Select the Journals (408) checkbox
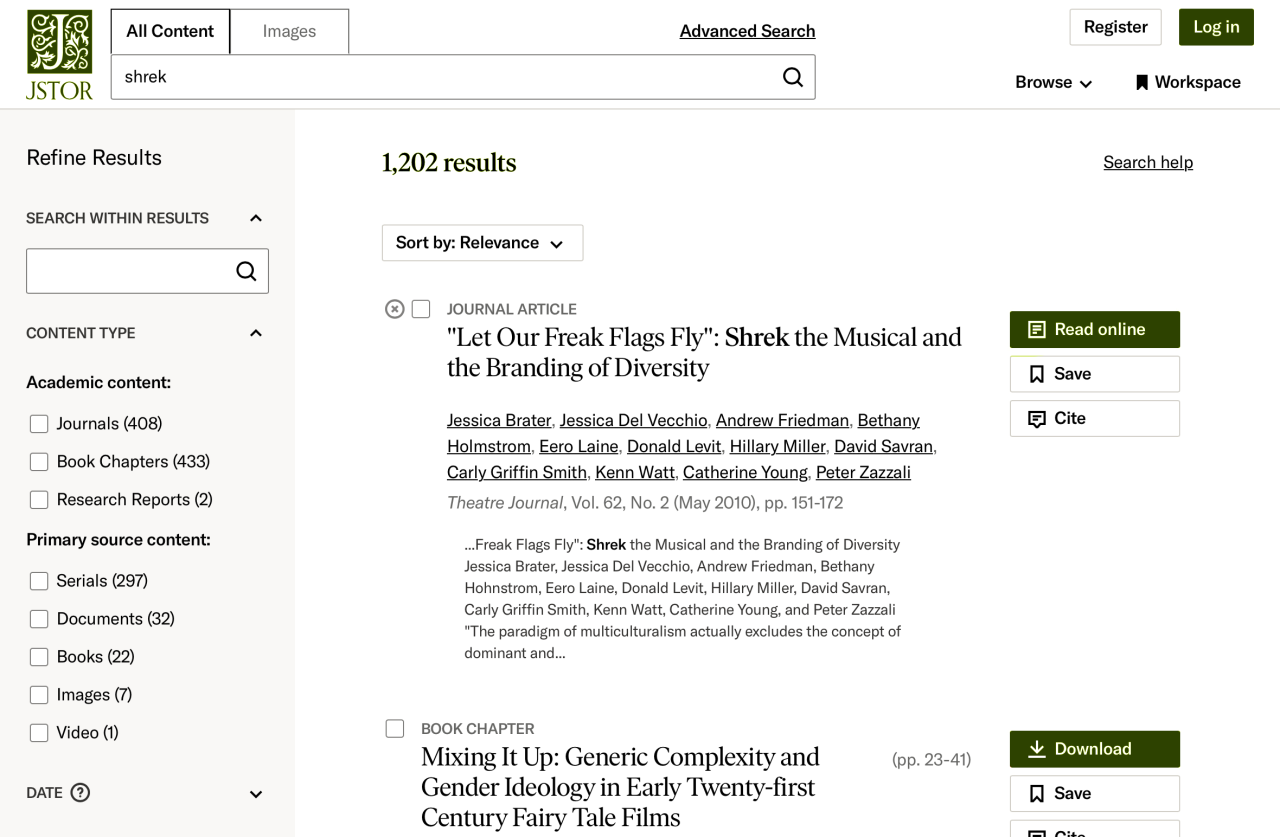The height and width of the screenshot is (837, 1280). 39,424
